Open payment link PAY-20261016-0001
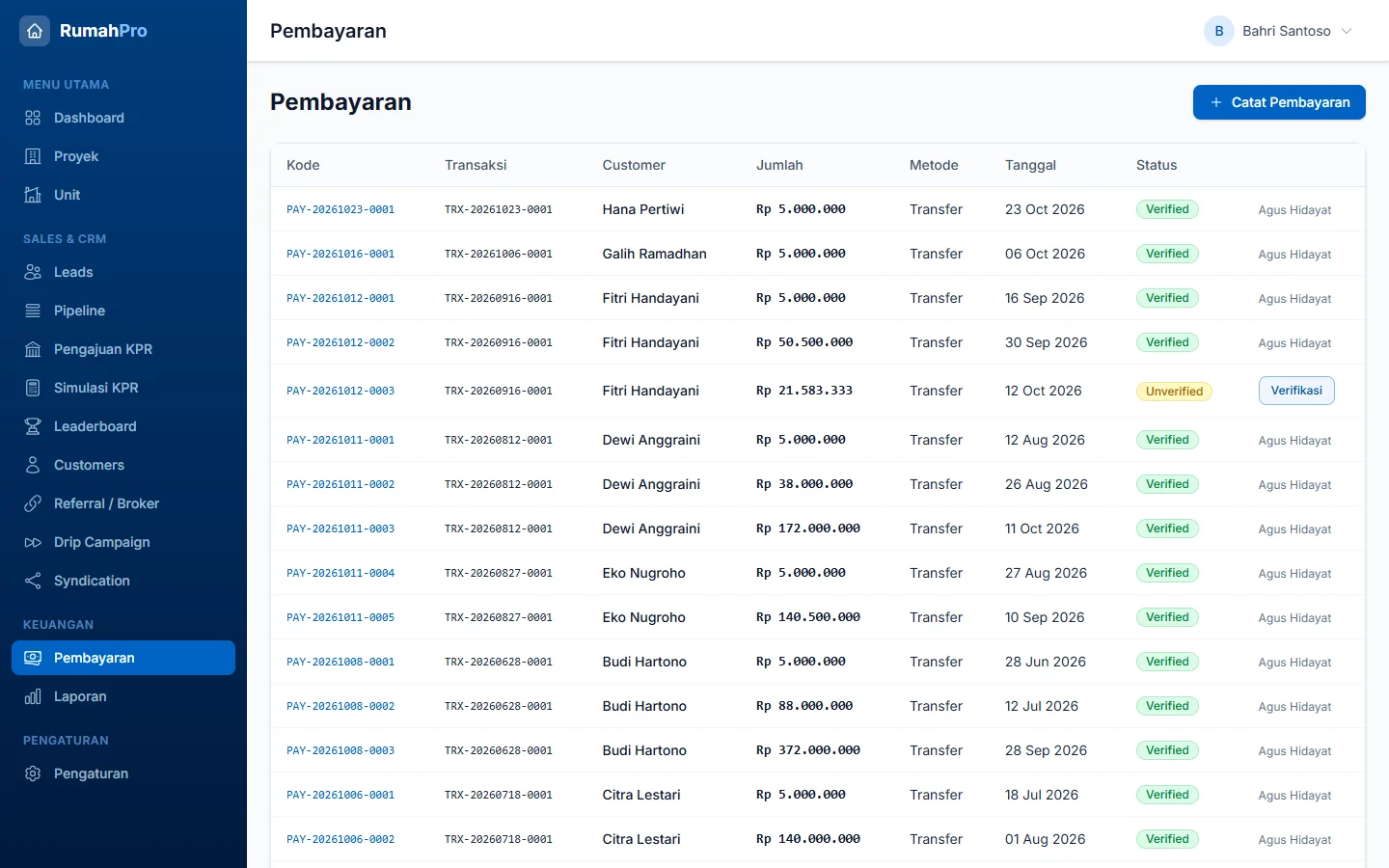1389x868 pixels. (340, 254)
